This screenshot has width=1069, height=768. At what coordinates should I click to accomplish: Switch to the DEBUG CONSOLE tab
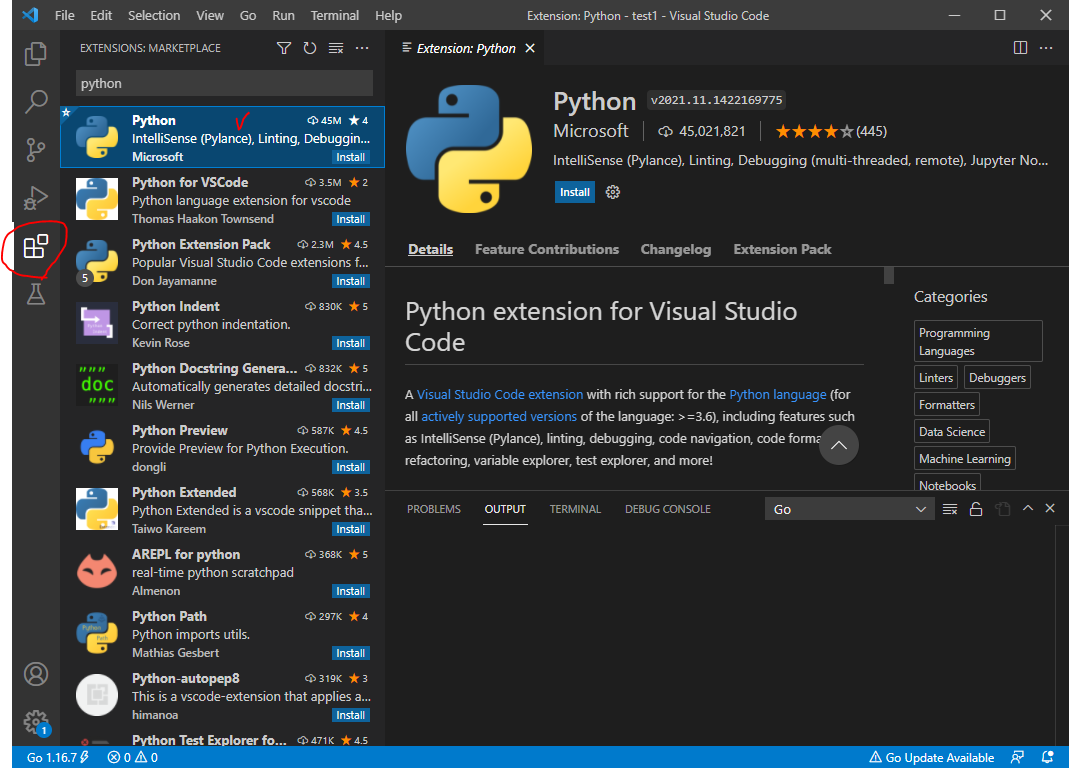tap(667, 509)
